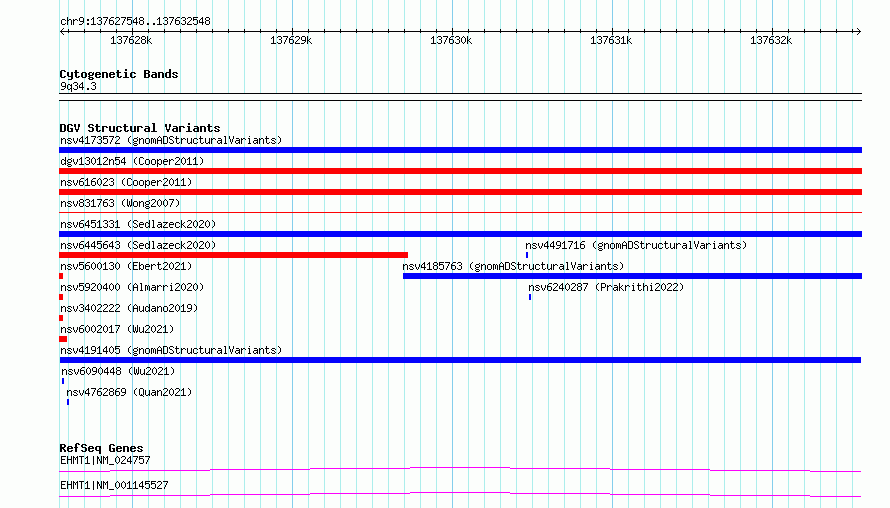Select the 9q34.3 cytogenetic band label
The image size is (890, 508).
coord(78,86)
